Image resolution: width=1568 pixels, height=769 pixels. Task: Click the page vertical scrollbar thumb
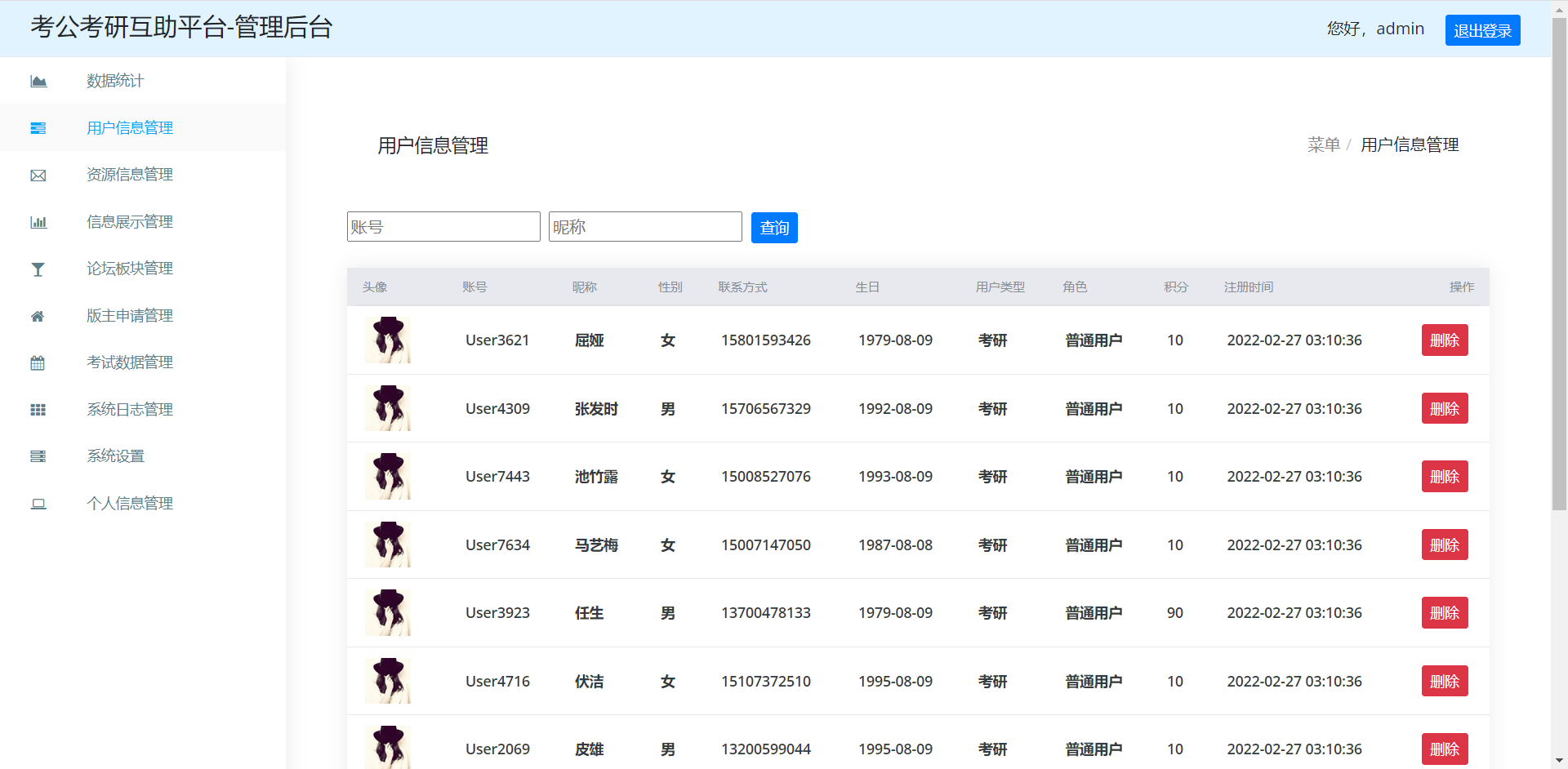[x=1559, y=264]
